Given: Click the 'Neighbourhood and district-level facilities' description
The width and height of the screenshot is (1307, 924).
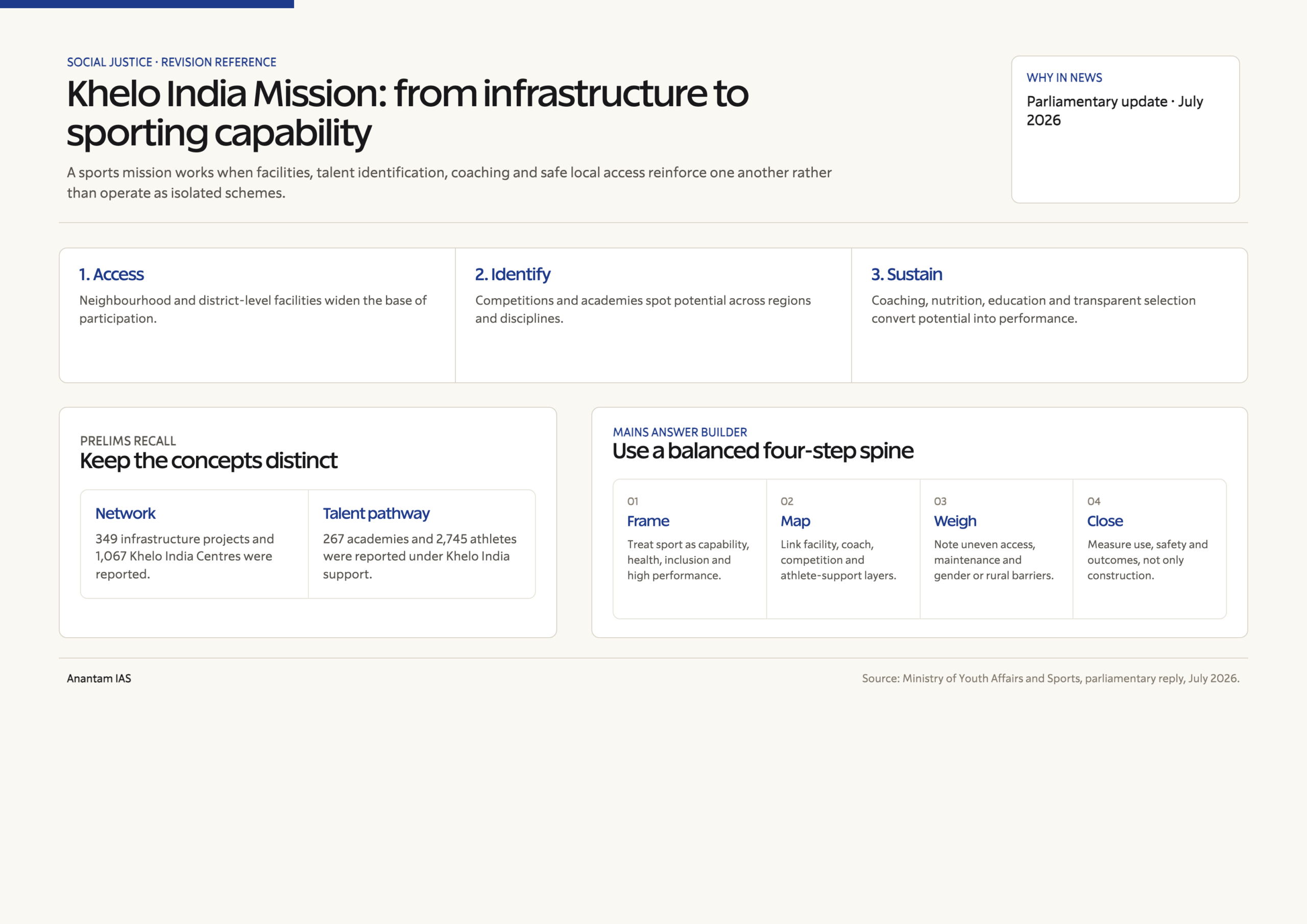Looking at the screenshot, I should [x=253, y=309].
